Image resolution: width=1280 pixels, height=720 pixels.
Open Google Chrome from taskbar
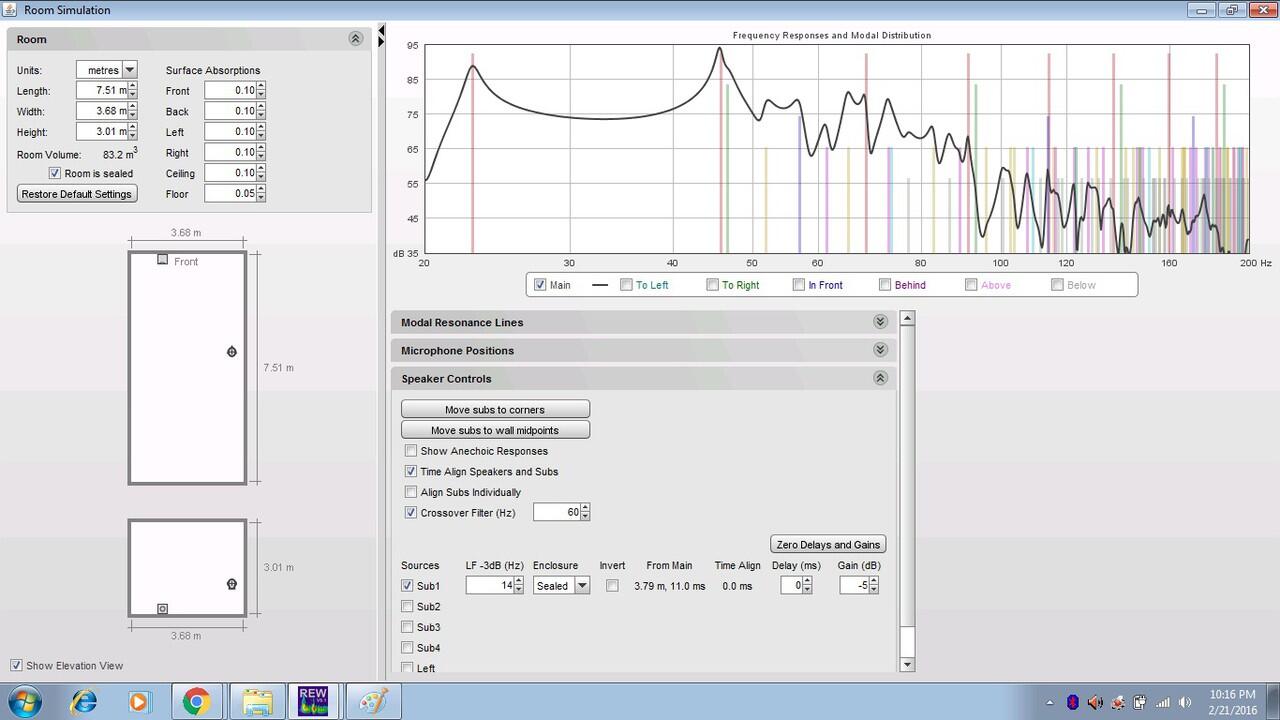(197, 702)
